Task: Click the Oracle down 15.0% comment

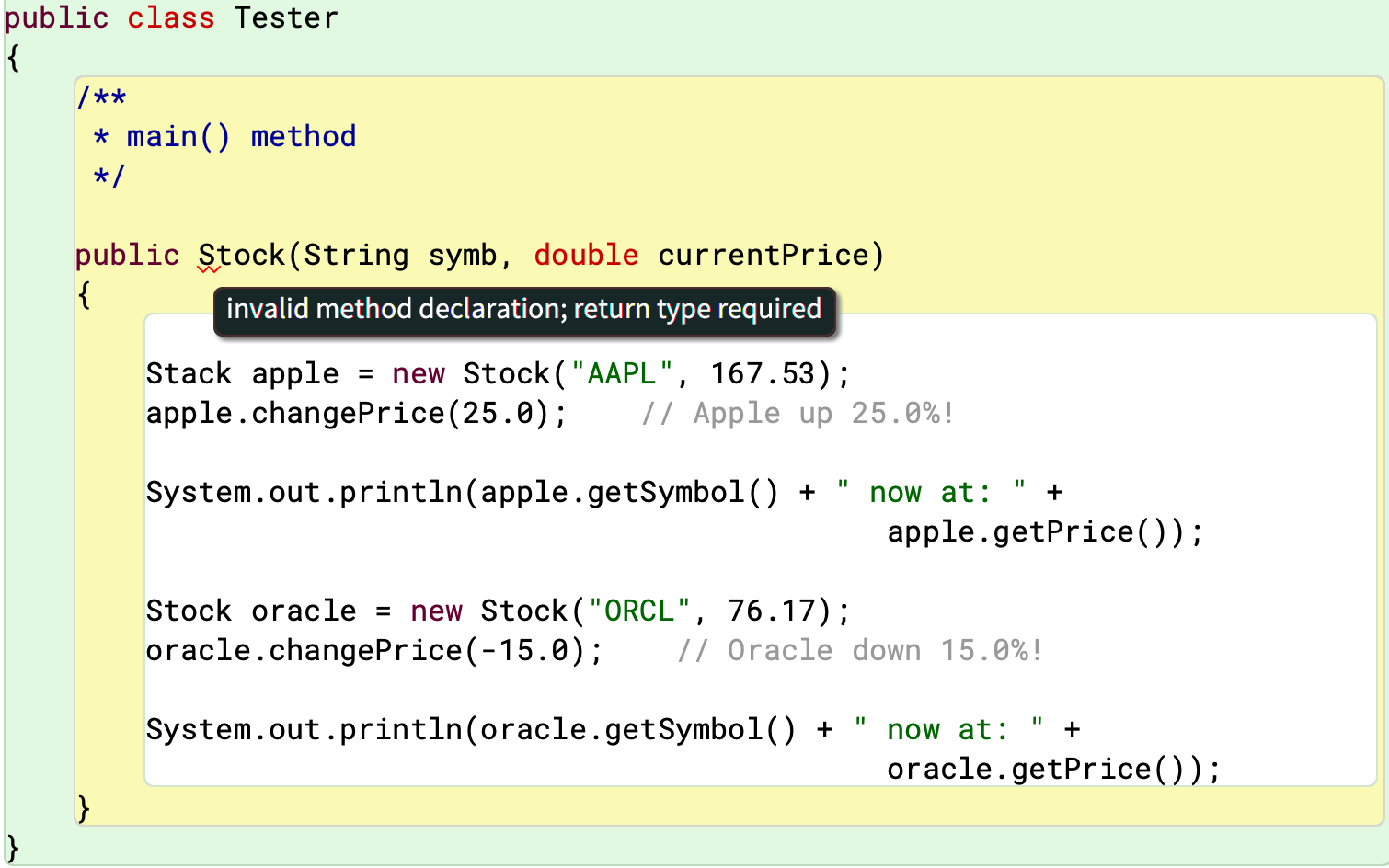Action: [x=860, y=650]
